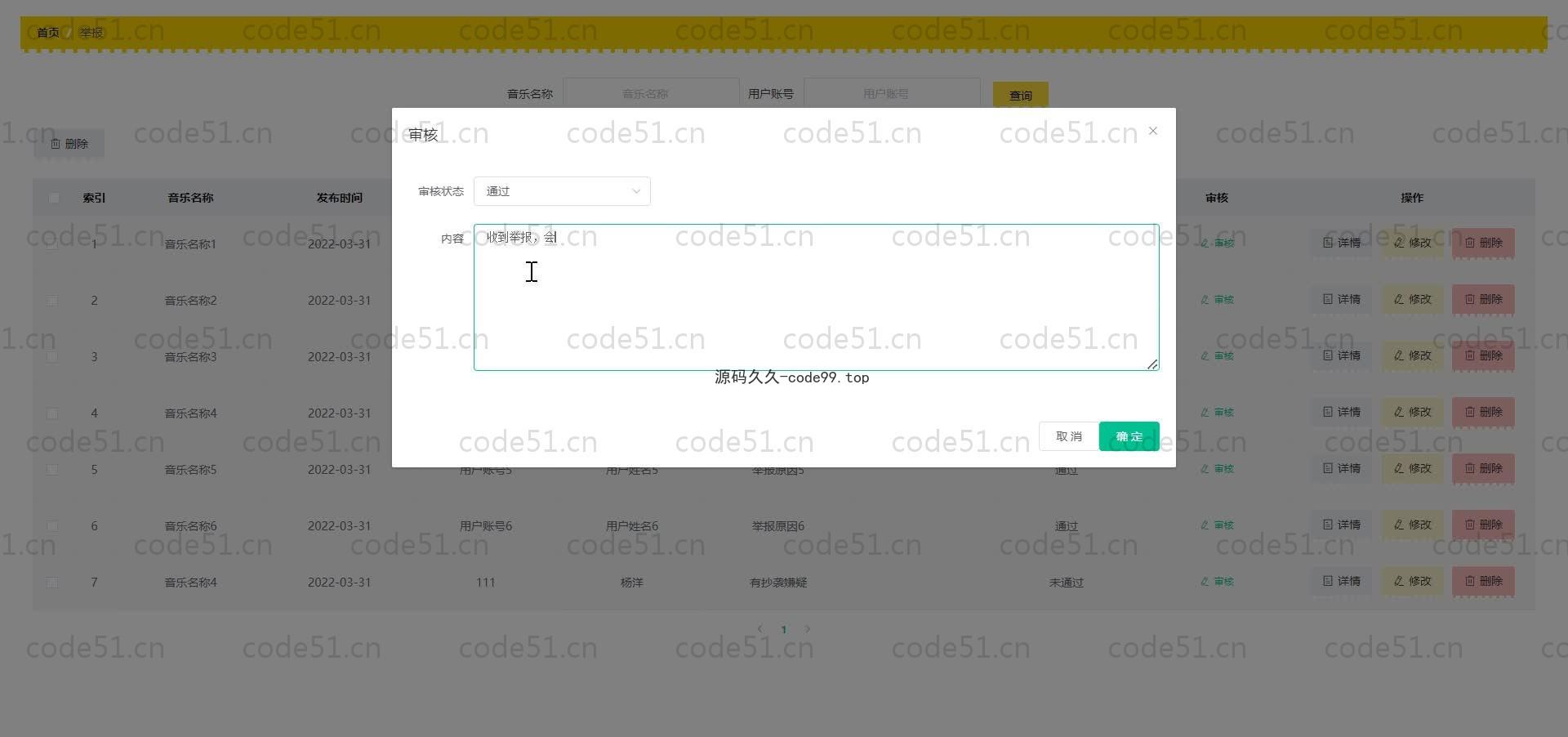Open 审核 for 音乐名称1 row
This screenshot has height=737, width=1568.
coord(1217,243)
